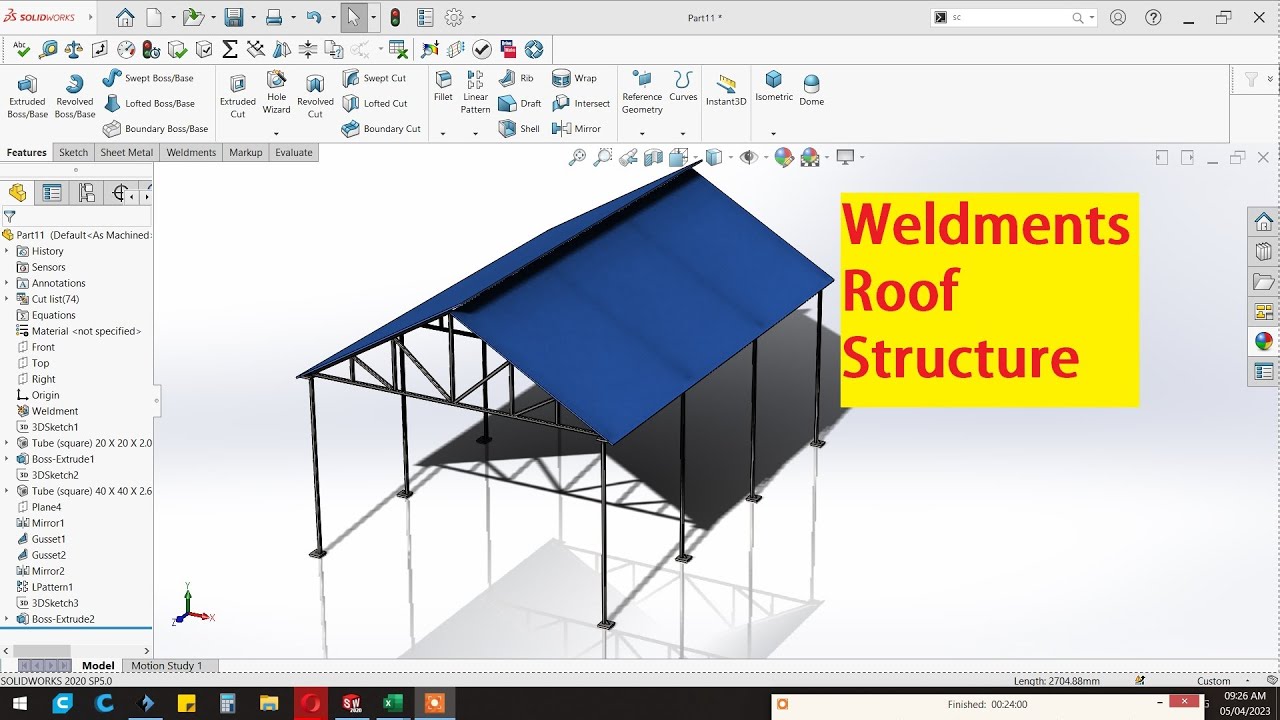Screen dimensions: 1280x720
Task: Select Linear Pattern
Action: click(x=475, y=93)
